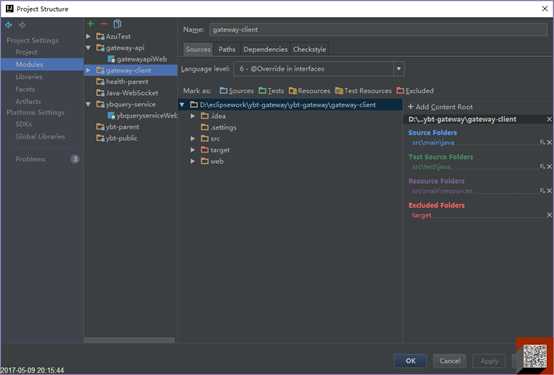Screen dimensions: 554x375
Task: Edit properties of the test source folder
Action: [x=542, y=166]
